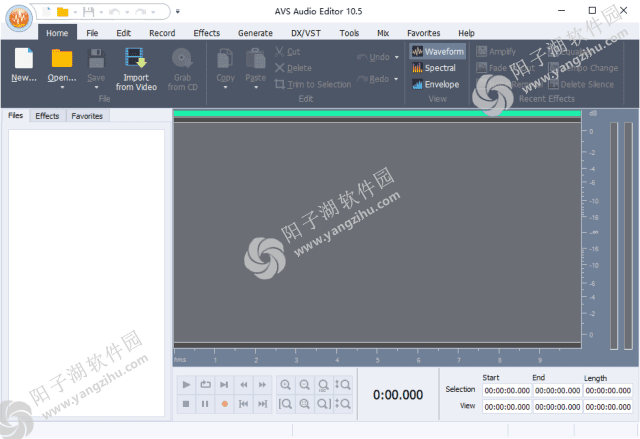Open the Record ribbon tab
This screenshot has height=439, width=640.
162,33
